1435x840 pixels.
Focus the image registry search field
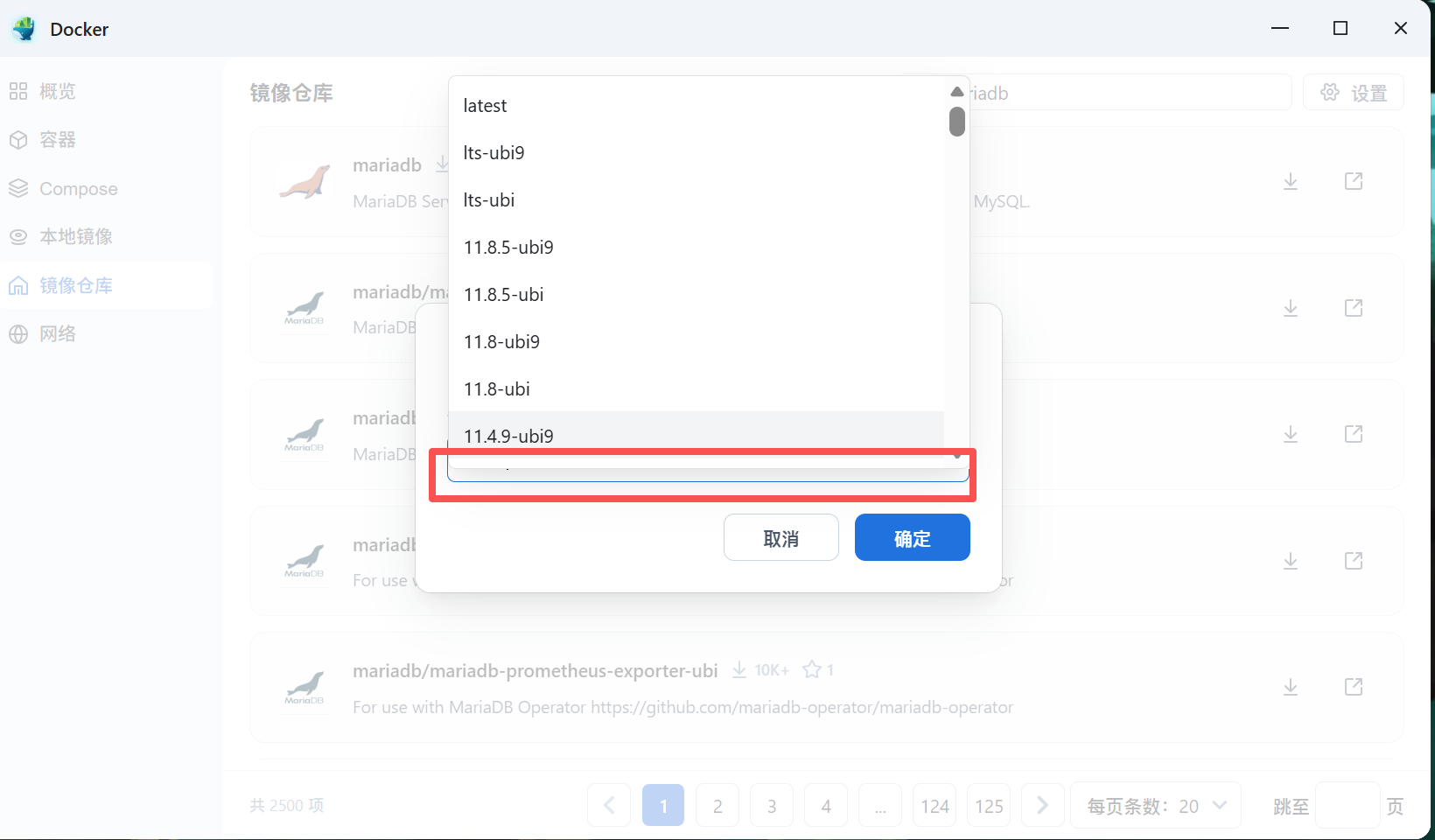pyautogui.click(x=1129, y=93)
